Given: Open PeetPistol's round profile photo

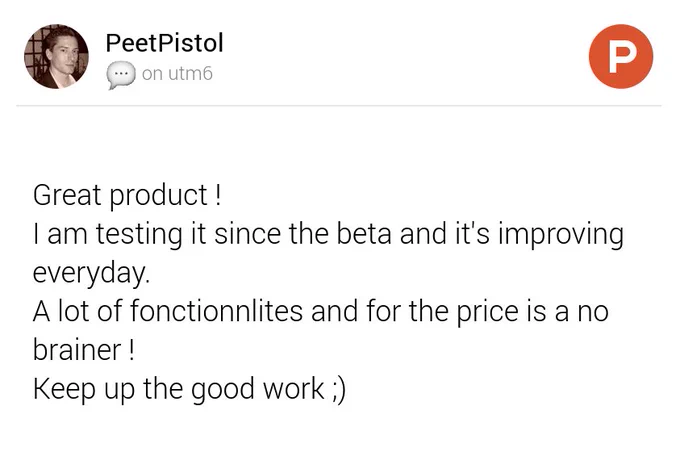Looking at the screenshot, I should pyautogui.click(x=56, y=56).
